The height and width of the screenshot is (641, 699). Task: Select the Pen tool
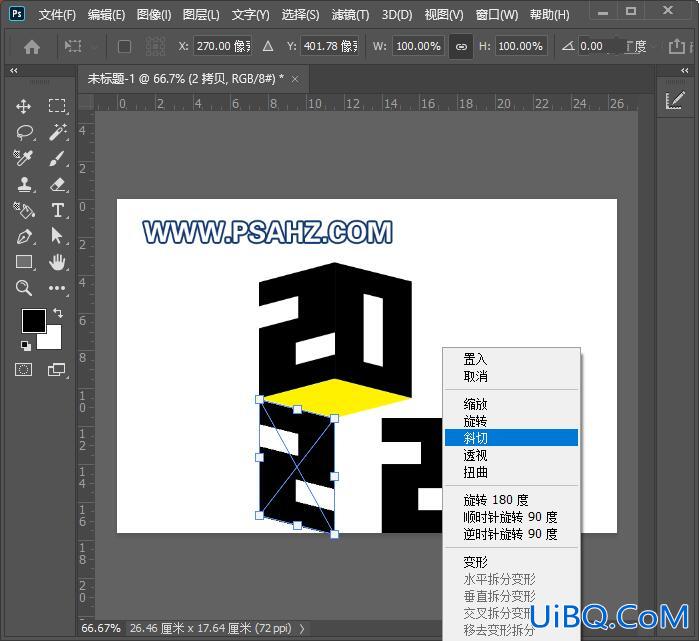pos(24,236)
